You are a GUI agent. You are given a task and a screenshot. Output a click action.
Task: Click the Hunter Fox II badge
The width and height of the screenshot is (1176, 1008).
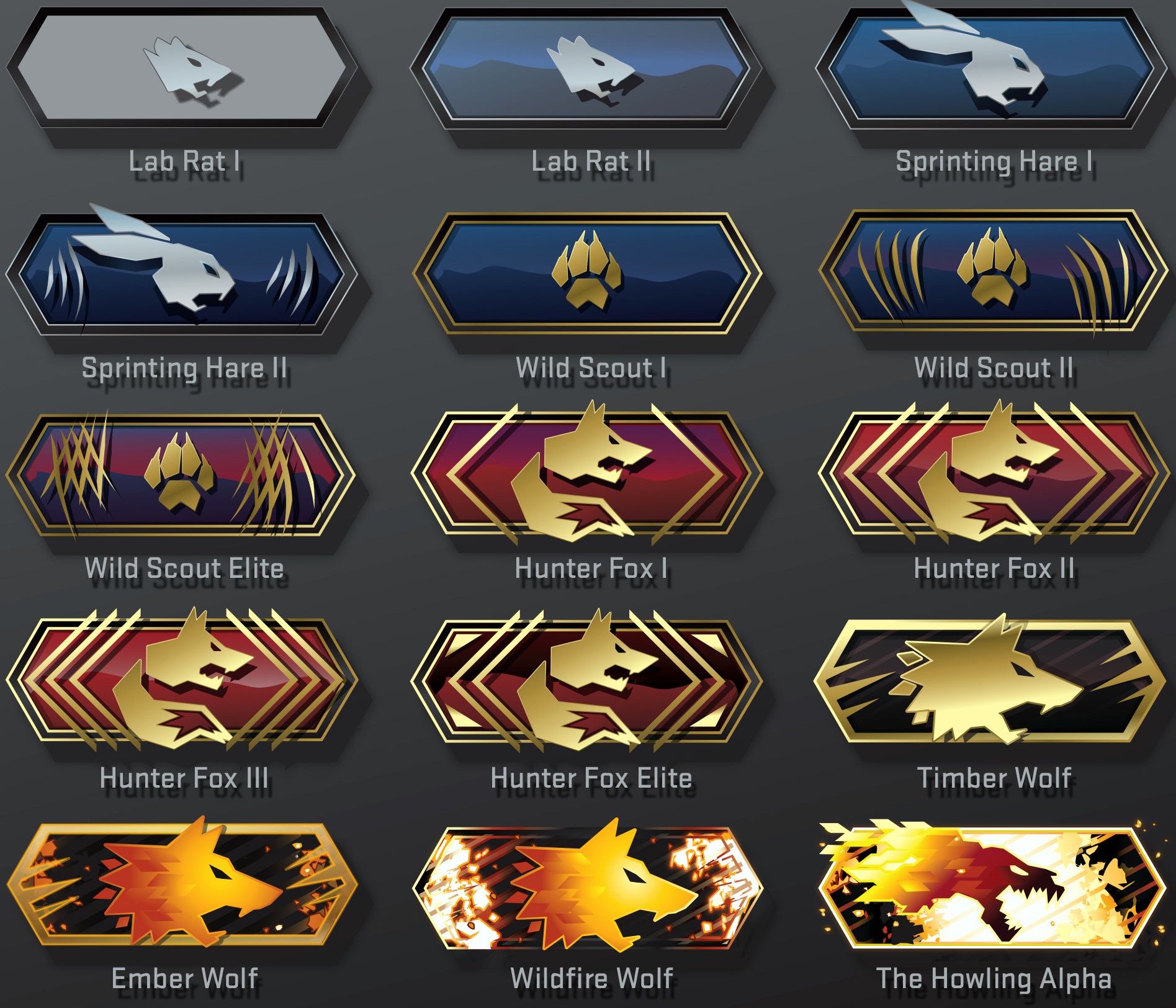[992, 473]
